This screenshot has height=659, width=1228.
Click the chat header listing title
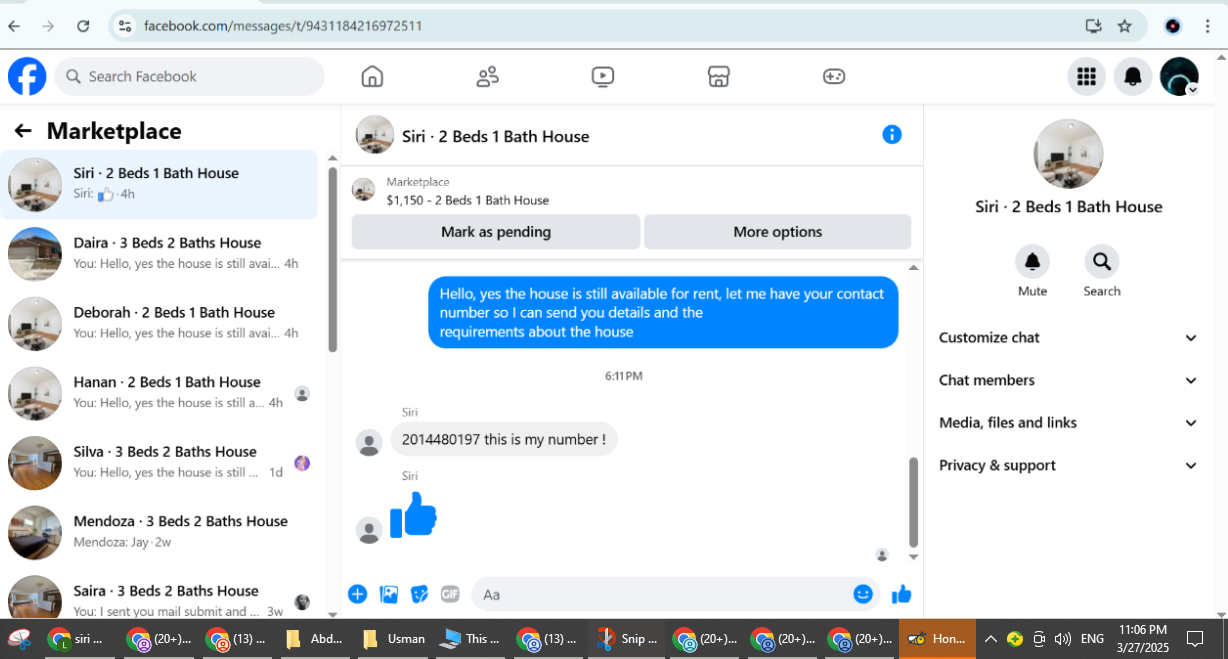click(x=496, y=136)
